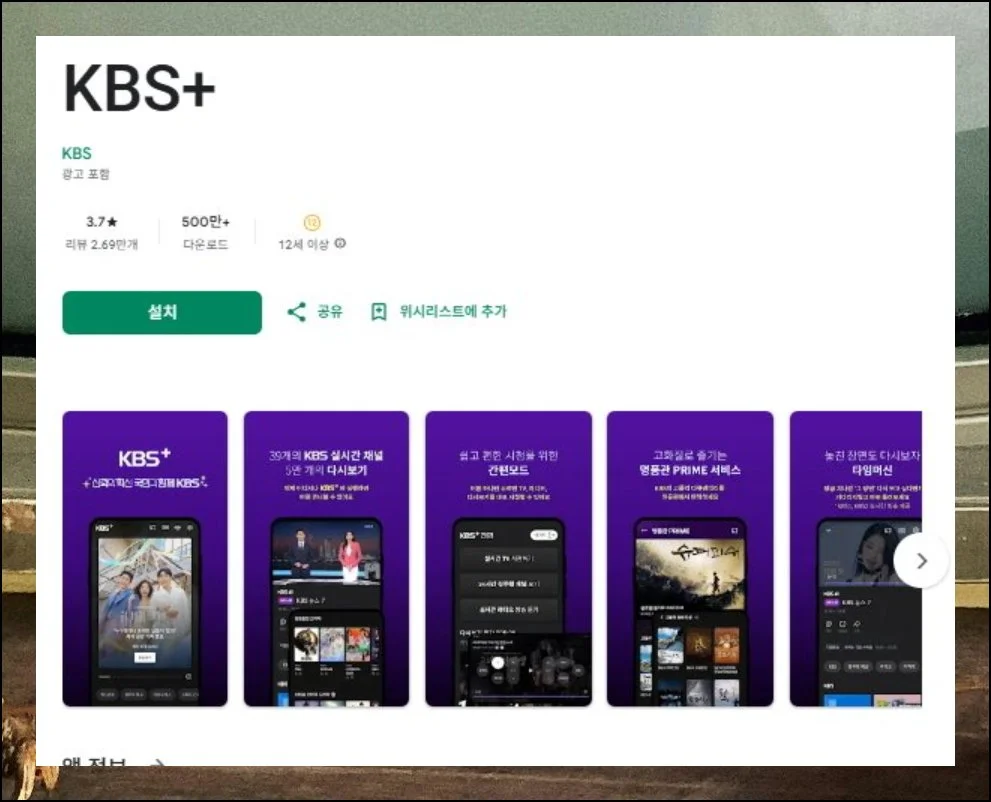Image resolution: width=991 pixels, height=802 pixels.
Task: Show next screenshots with the right chevron
Action: point(921,561)
